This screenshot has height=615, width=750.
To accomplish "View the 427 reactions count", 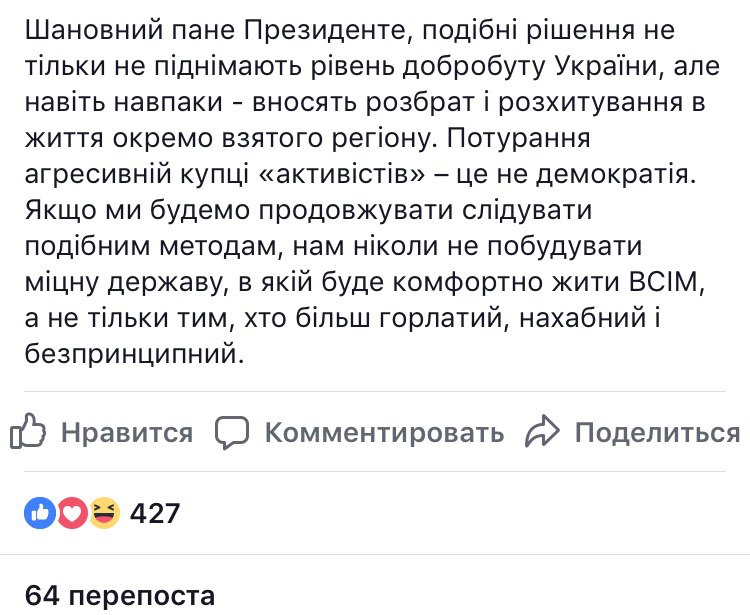I will 155,514.
